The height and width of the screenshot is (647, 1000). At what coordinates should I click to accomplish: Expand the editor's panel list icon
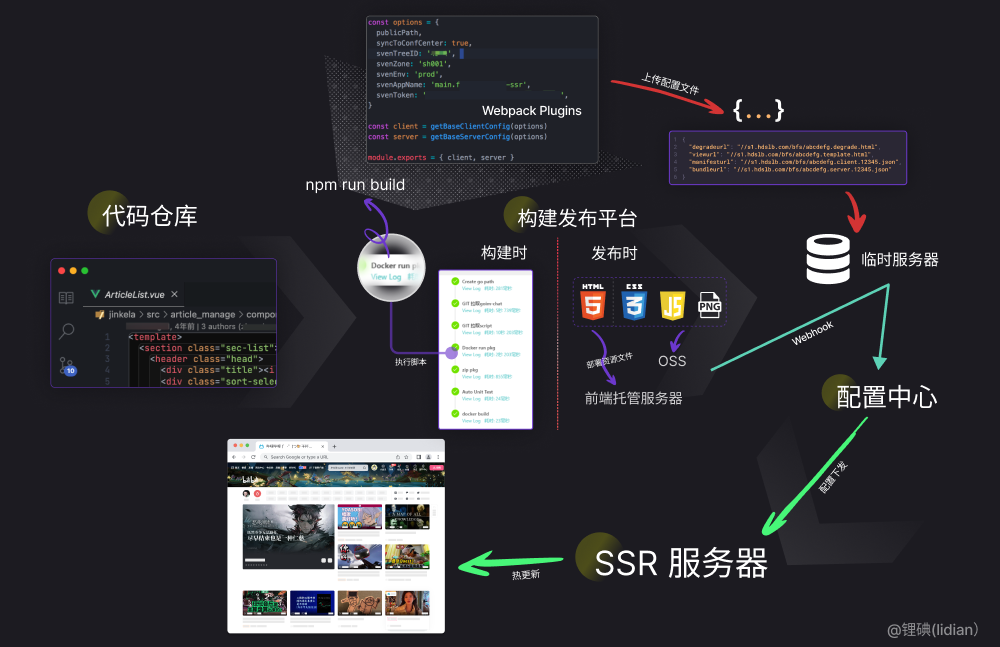[x=67, y=297]
